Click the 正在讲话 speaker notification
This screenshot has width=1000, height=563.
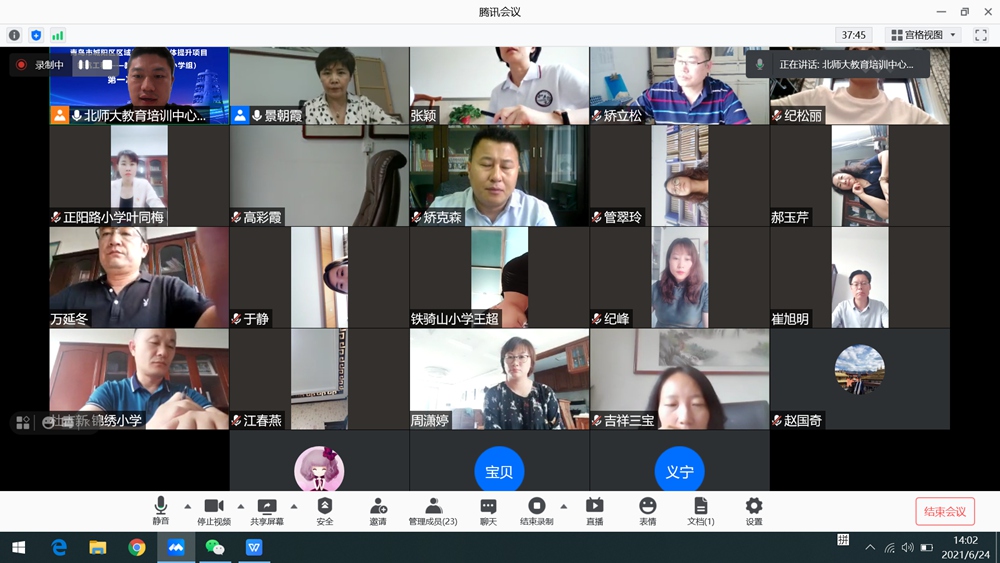click(837, 64)
